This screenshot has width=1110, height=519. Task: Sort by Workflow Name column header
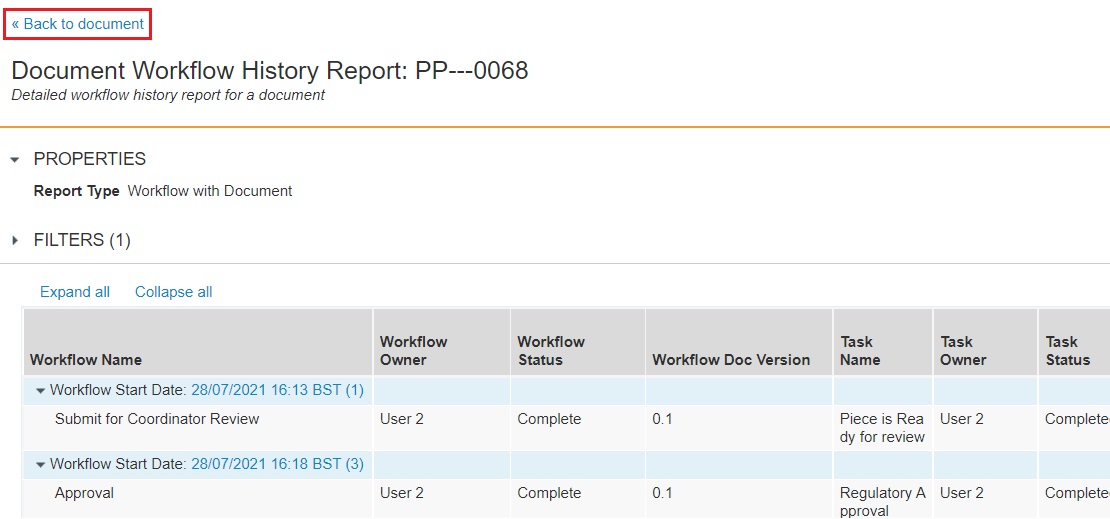(x=86, y=360)
